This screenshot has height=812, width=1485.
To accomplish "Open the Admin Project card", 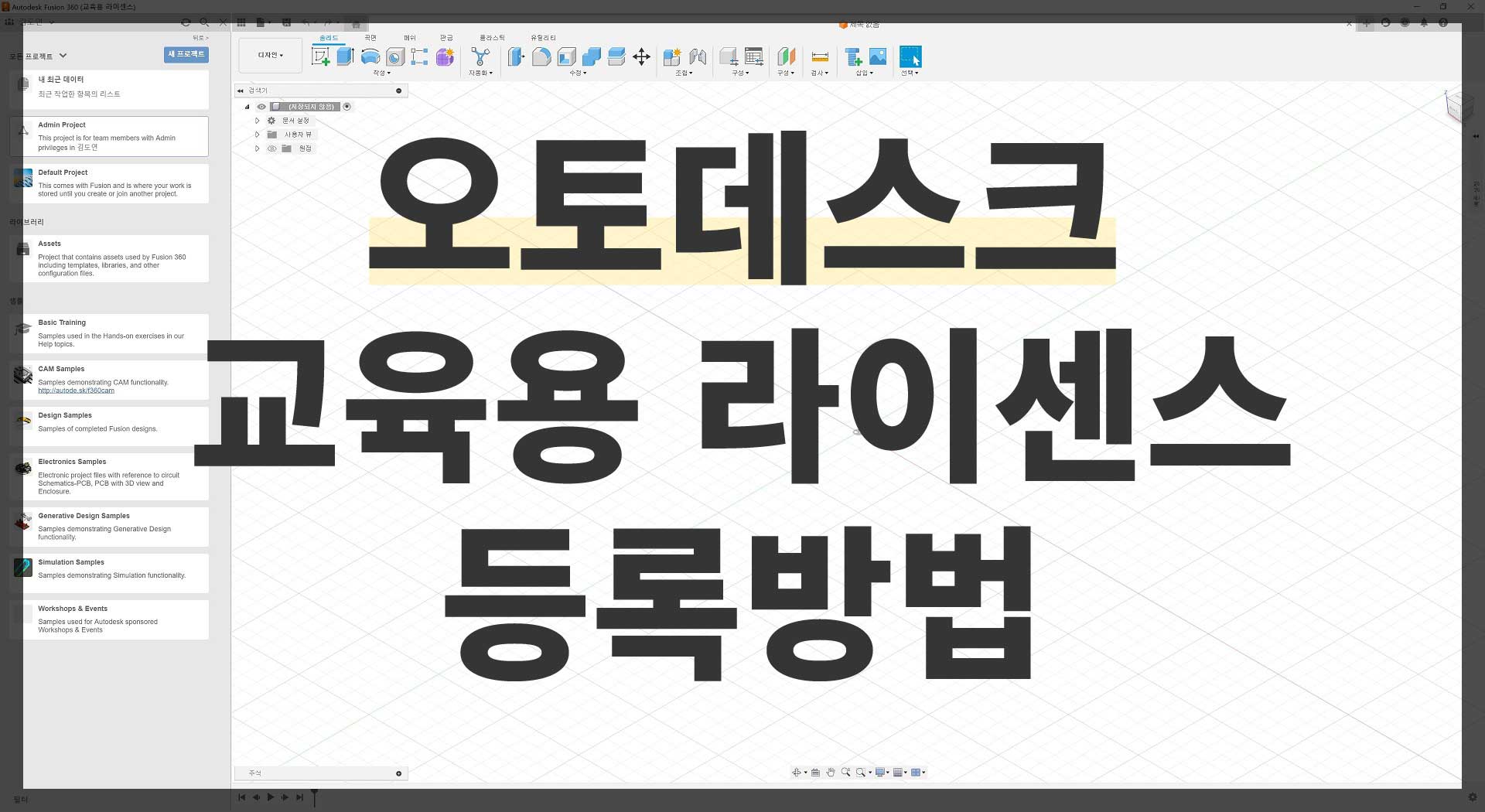I will point(109,136).
